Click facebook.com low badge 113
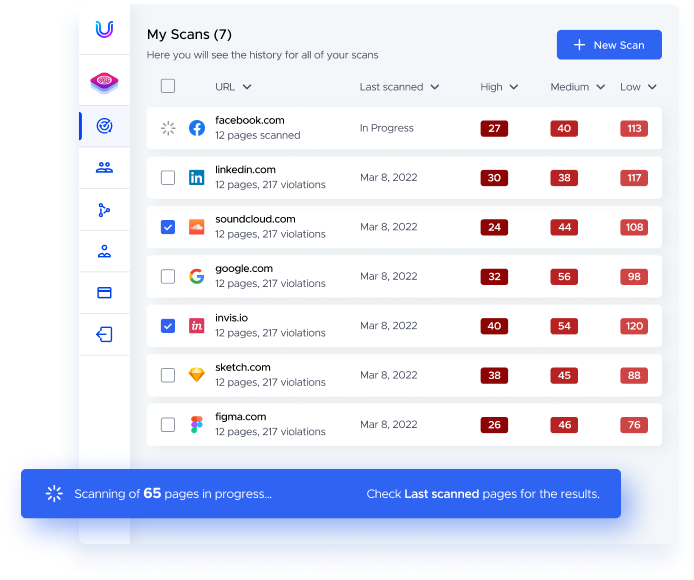 [x=634, y=128]
